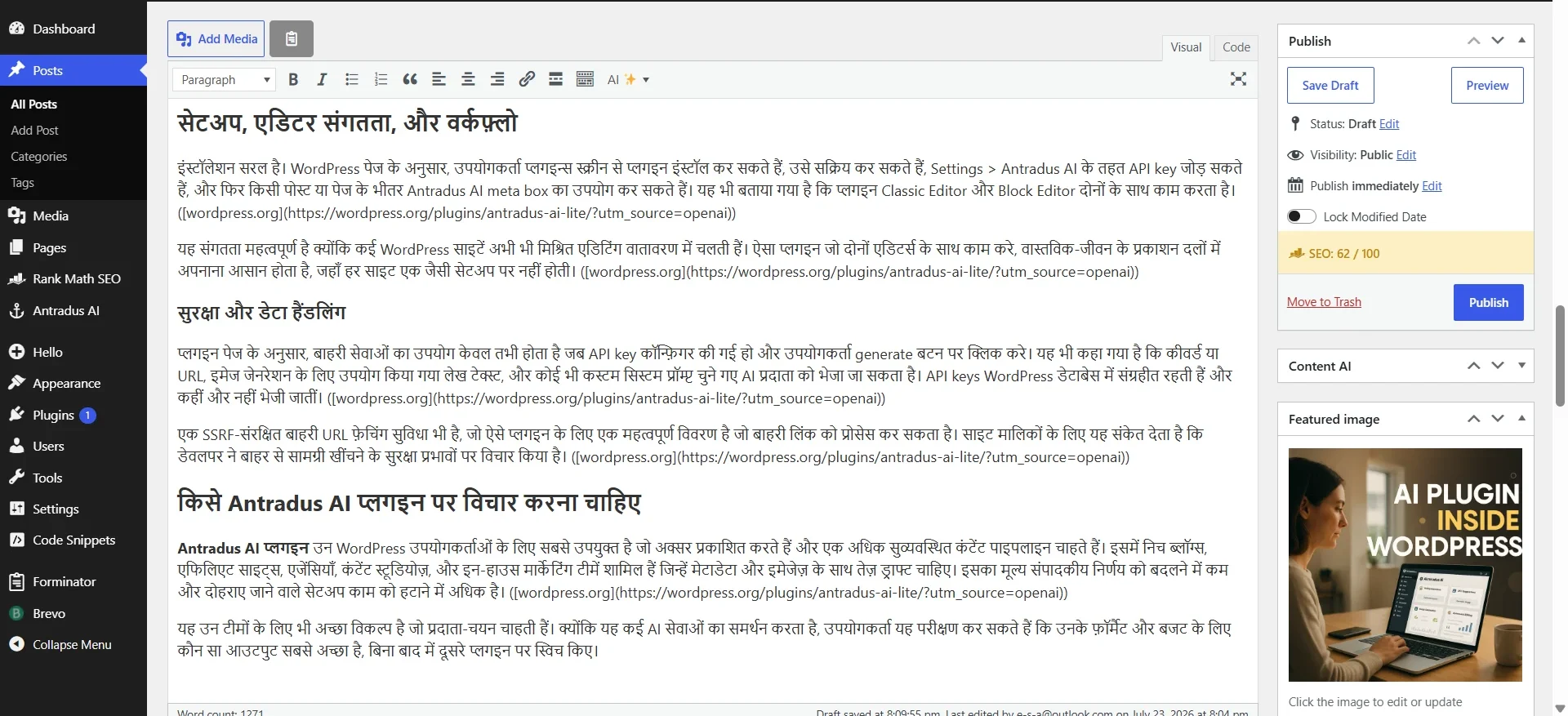
Task: Click the clipboard icon button beside Add Media
Action: pyautogui.click(x=292, y=38)
